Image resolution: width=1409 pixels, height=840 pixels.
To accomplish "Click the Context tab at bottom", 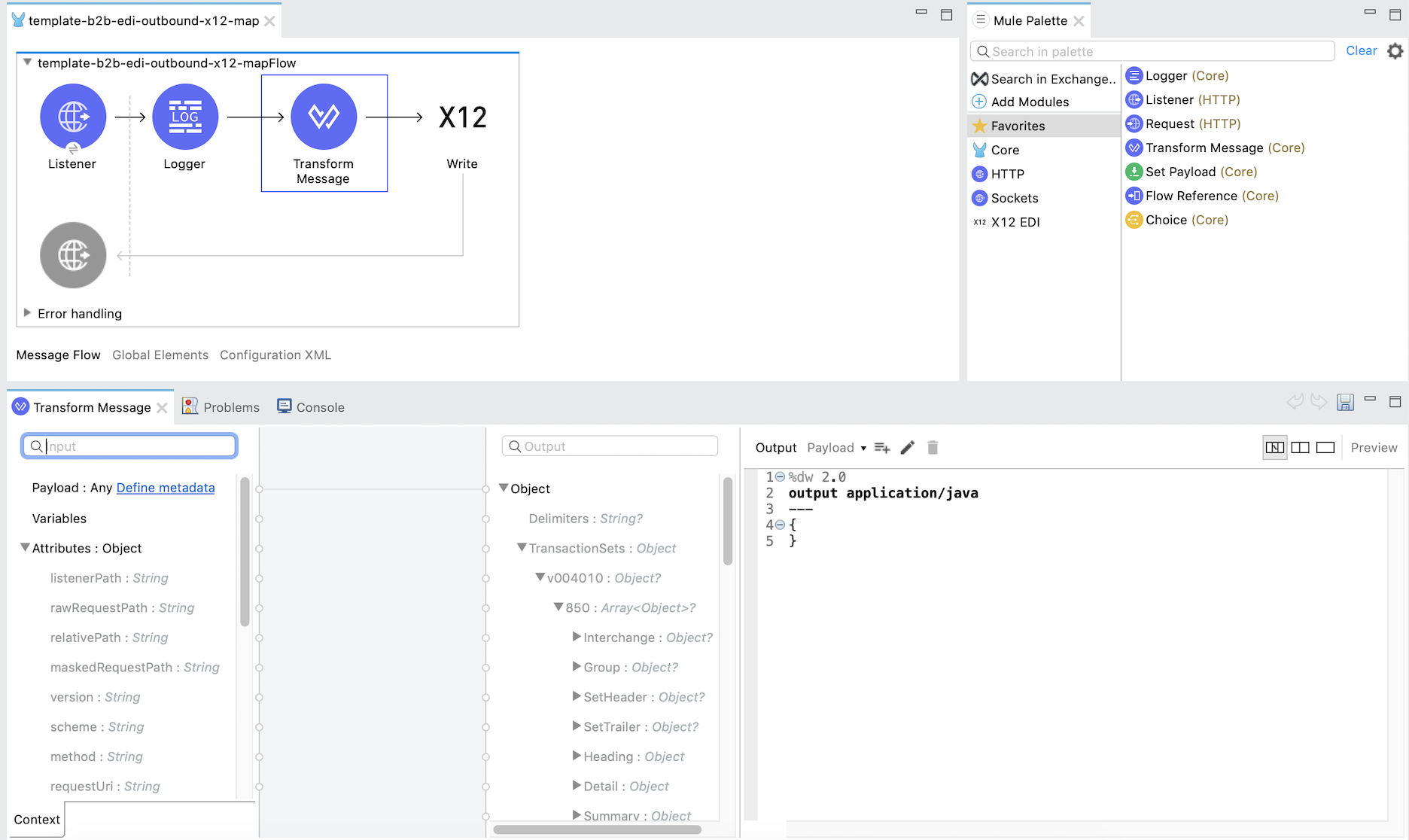I will 36,820.
